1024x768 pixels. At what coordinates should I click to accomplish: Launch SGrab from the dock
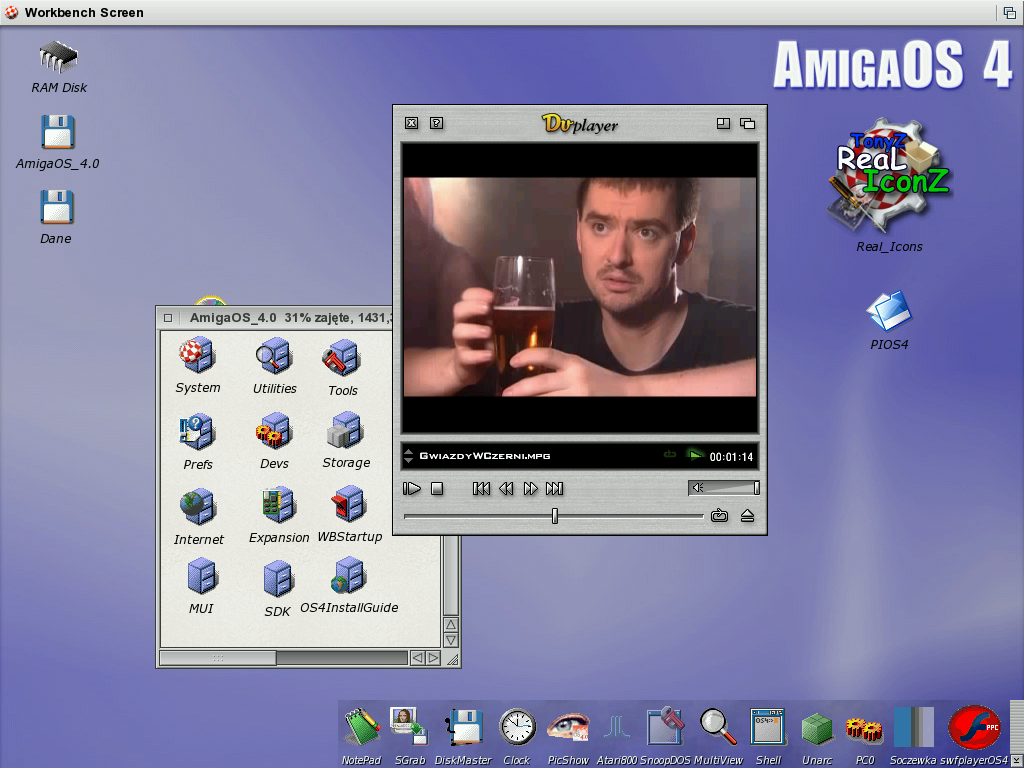tap(409, 726)
